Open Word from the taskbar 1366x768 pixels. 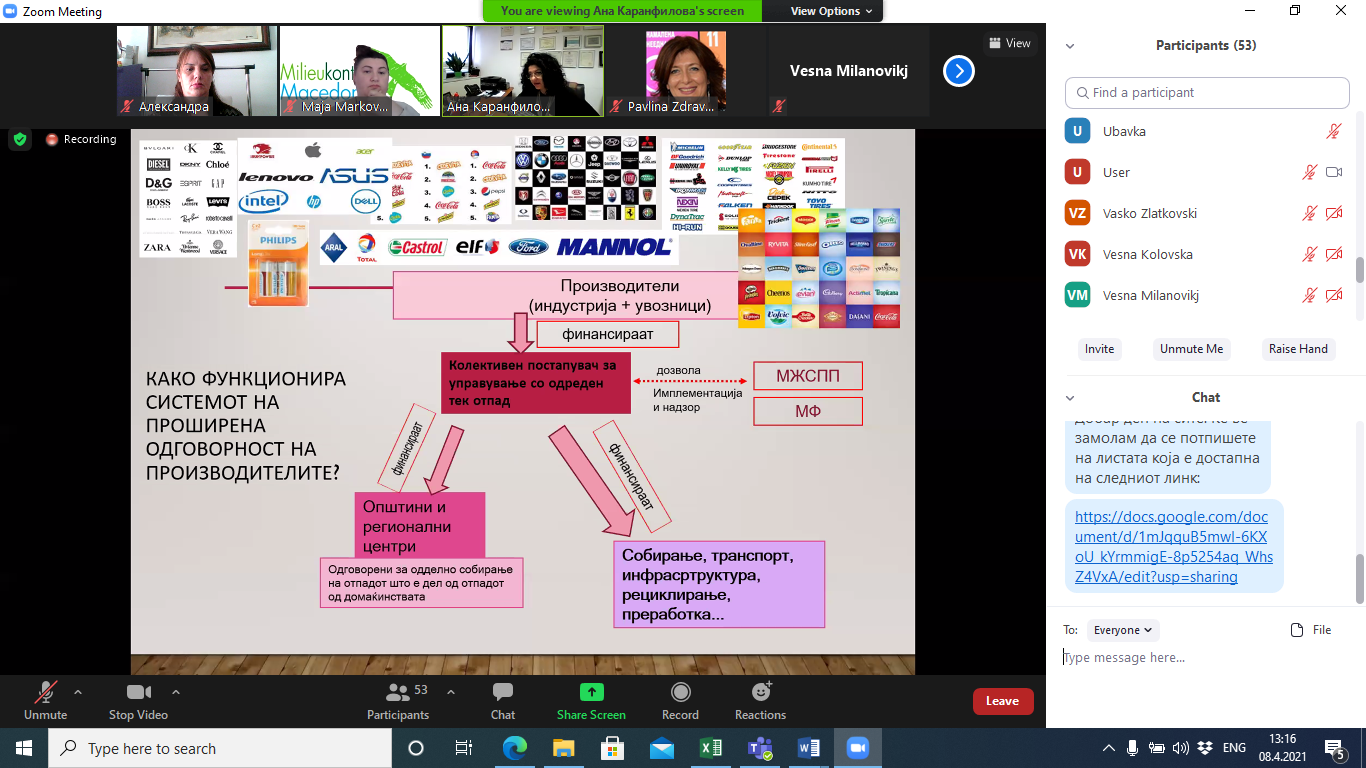tap(808, 748)
